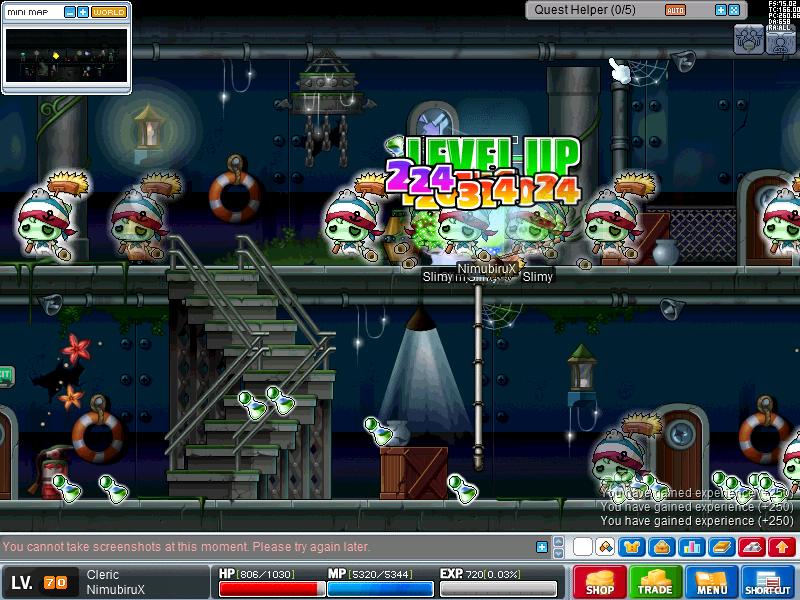Open the Shortcut menu
The image size is (800, 600).
(768, 582)
